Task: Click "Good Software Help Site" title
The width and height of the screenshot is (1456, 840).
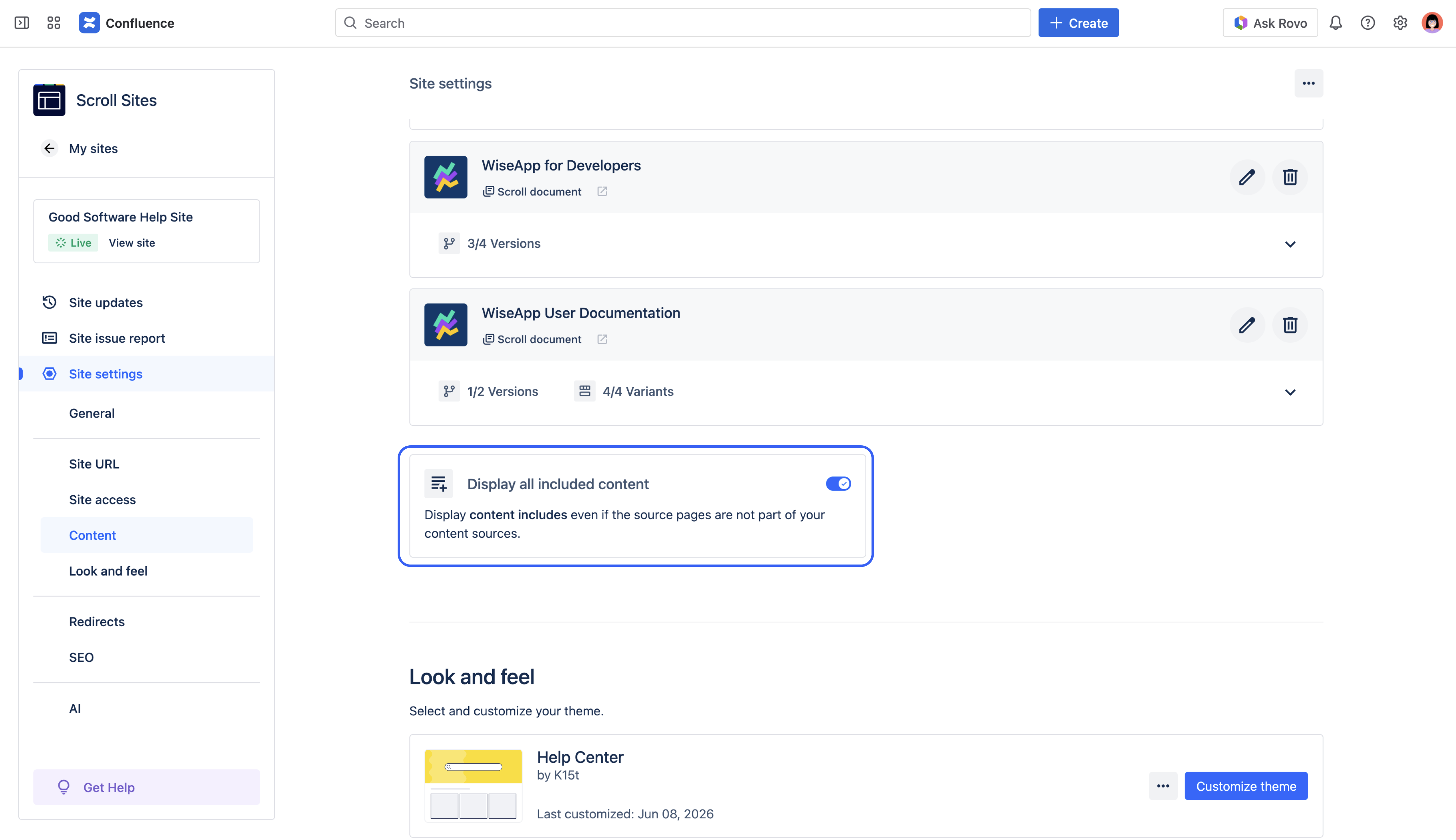Action: coord(121,217)
